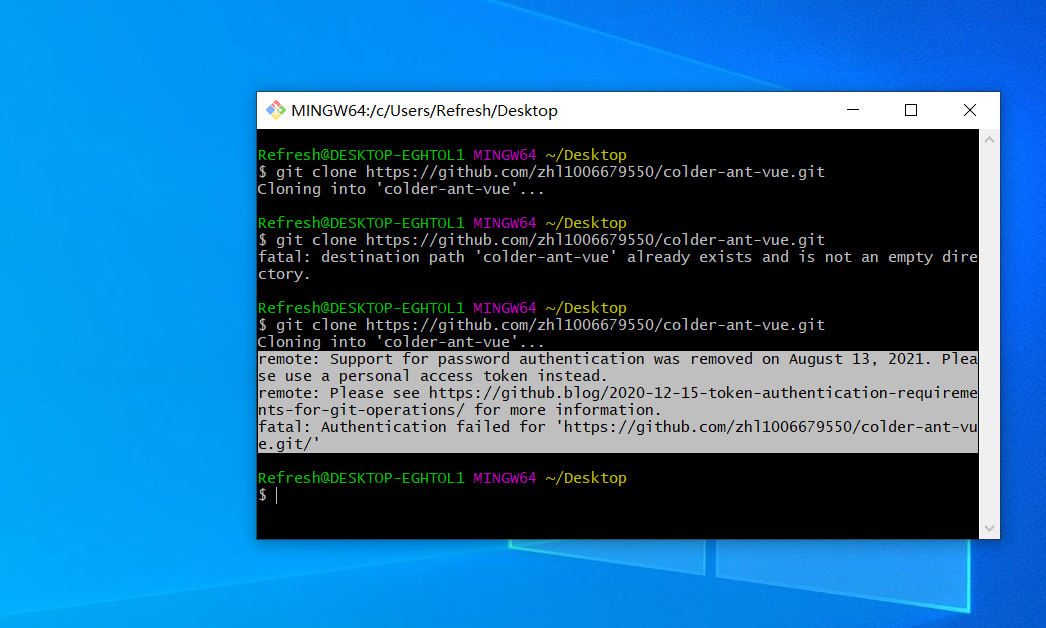1046x628 pixels.
Task: Click the 'se use a personal access token instead.' line
Action: pyautogui.click(x=433, y=376)
